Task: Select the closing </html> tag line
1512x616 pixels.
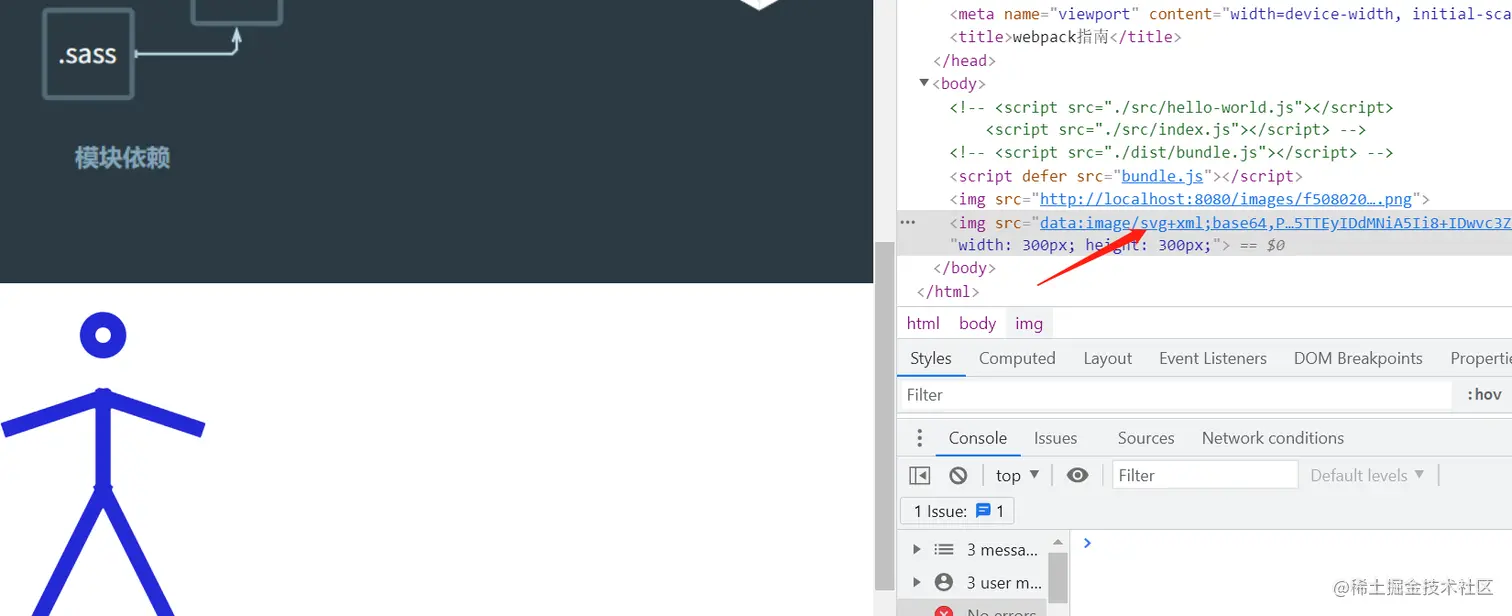Action: pos(948,291)
